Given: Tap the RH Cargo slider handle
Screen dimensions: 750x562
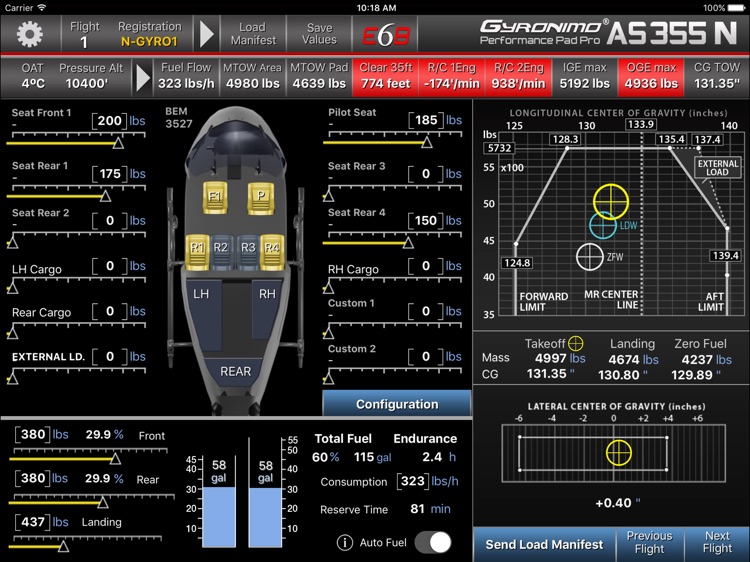Looking at the screenshot, I should click(x=329, y=288).
